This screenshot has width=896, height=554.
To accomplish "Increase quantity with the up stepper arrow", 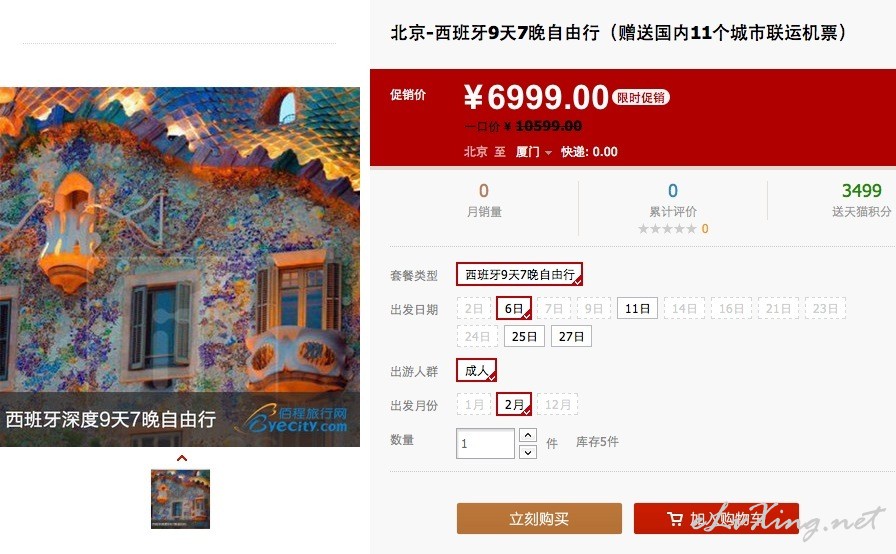I will 528,435.
